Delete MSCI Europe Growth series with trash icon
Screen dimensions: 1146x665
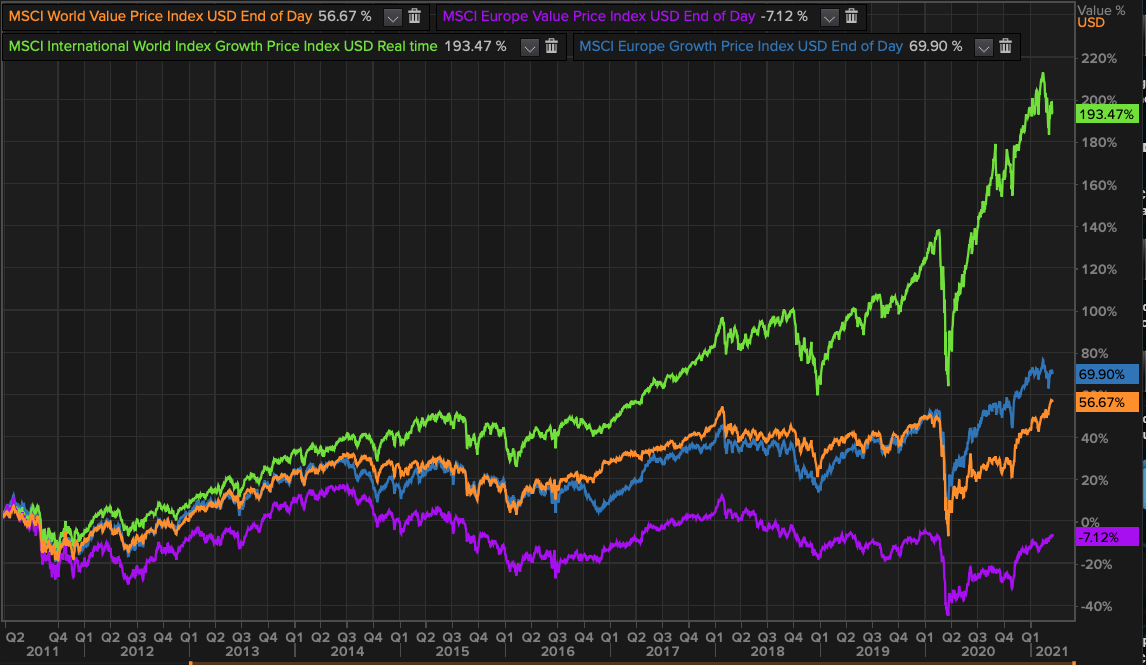click(1006, 47)
